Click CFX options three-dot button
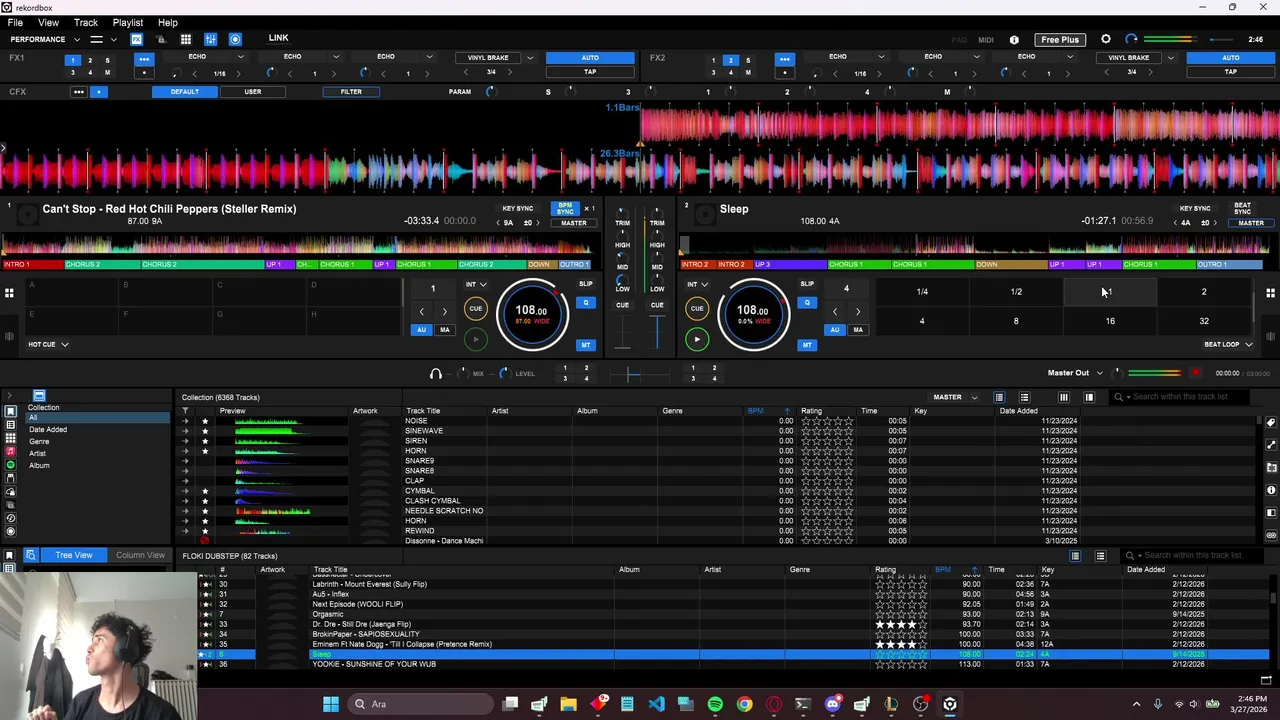Viewport: 1280px width, 720px height. pyautogui.click(x=78, y=92)
